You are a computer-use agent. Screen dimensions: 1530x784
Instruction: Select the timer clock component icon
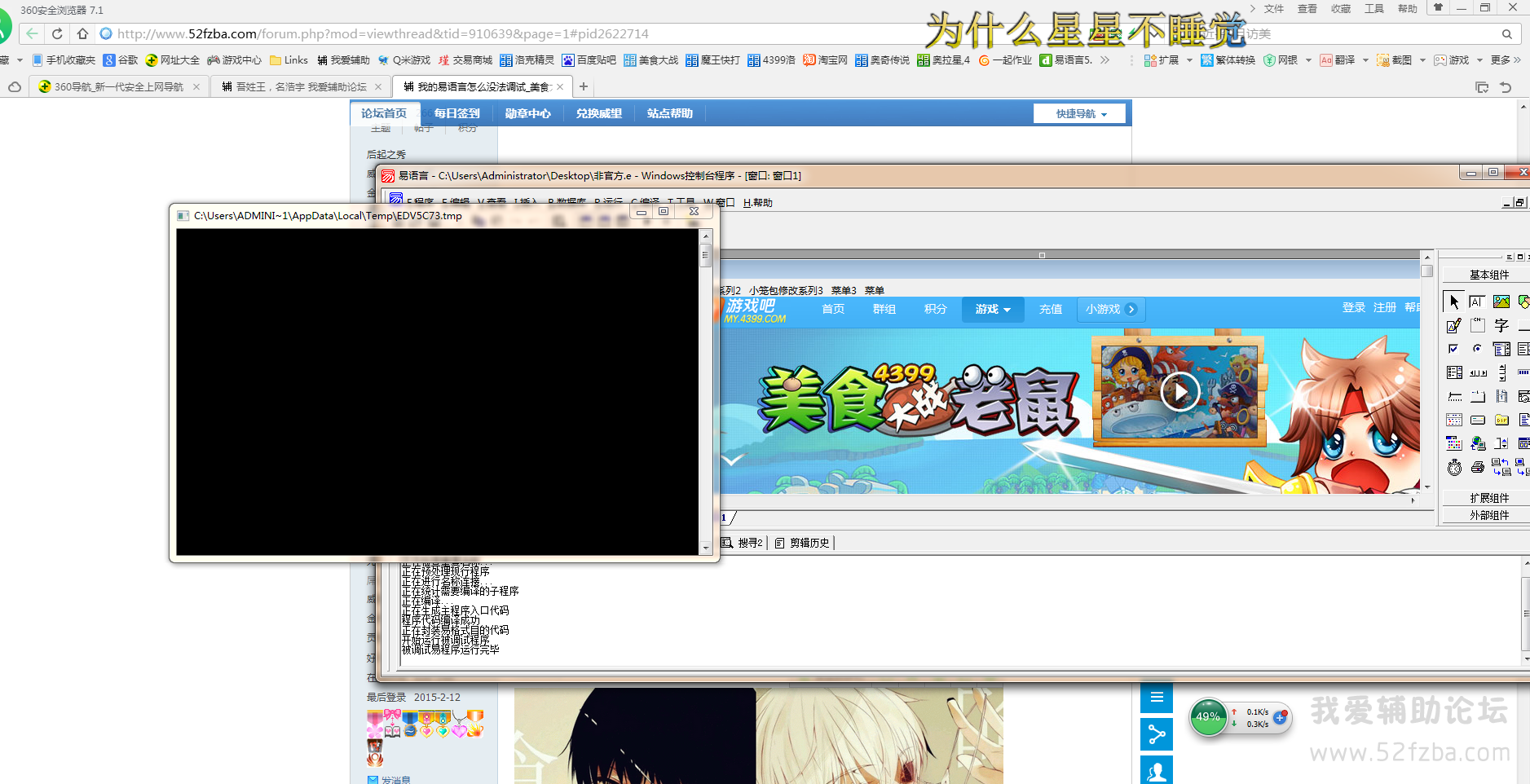tap(1454, 467)
